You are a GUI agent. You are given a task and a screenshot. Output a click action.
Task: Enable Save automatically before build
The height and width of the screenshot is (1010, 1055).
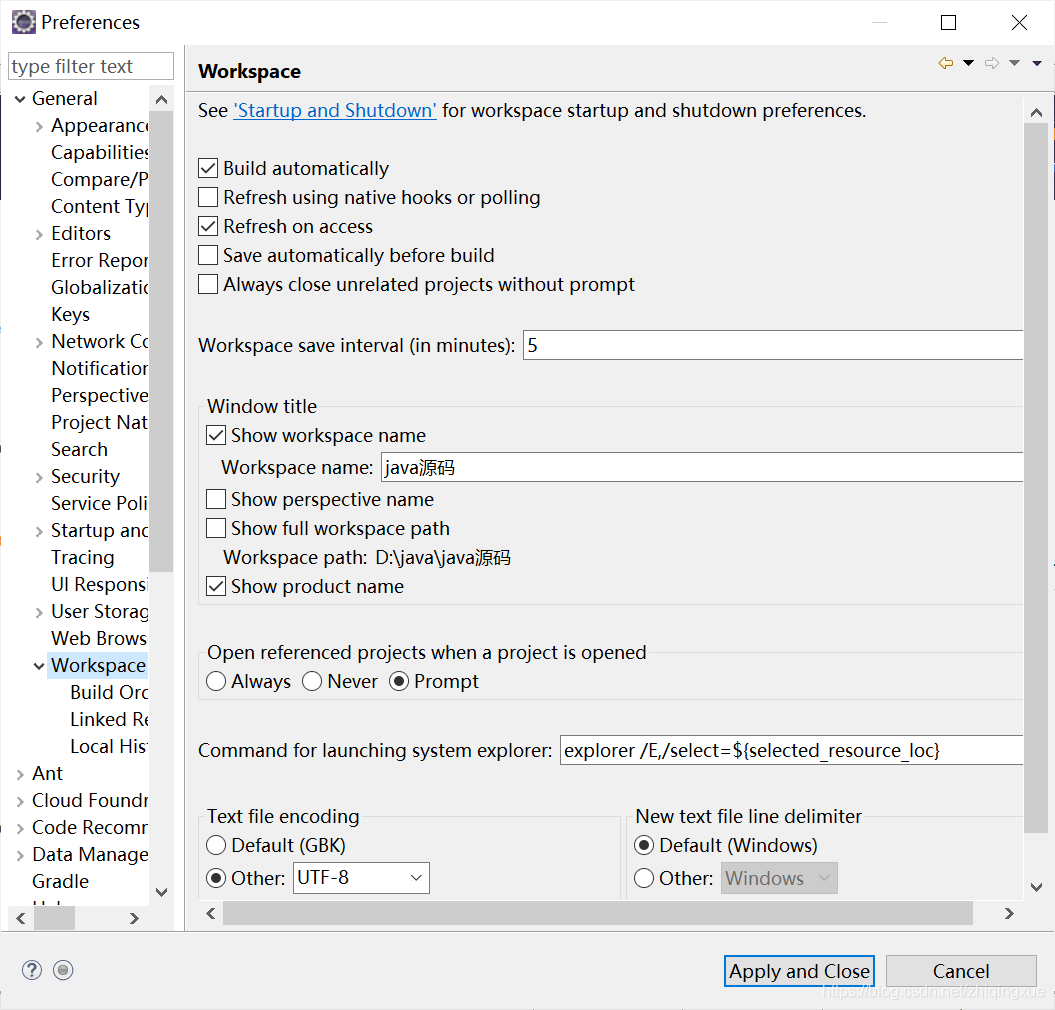pos(208,255)
